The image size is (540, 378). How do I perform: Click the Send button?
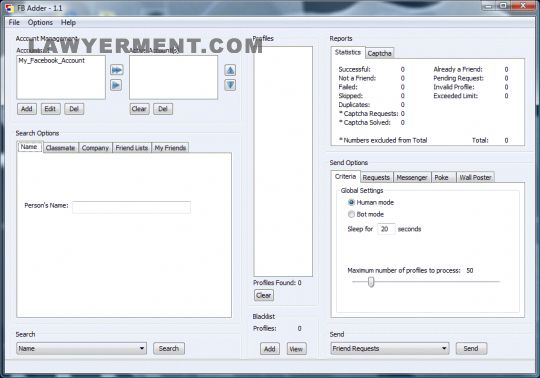click(x=471, y=348)
